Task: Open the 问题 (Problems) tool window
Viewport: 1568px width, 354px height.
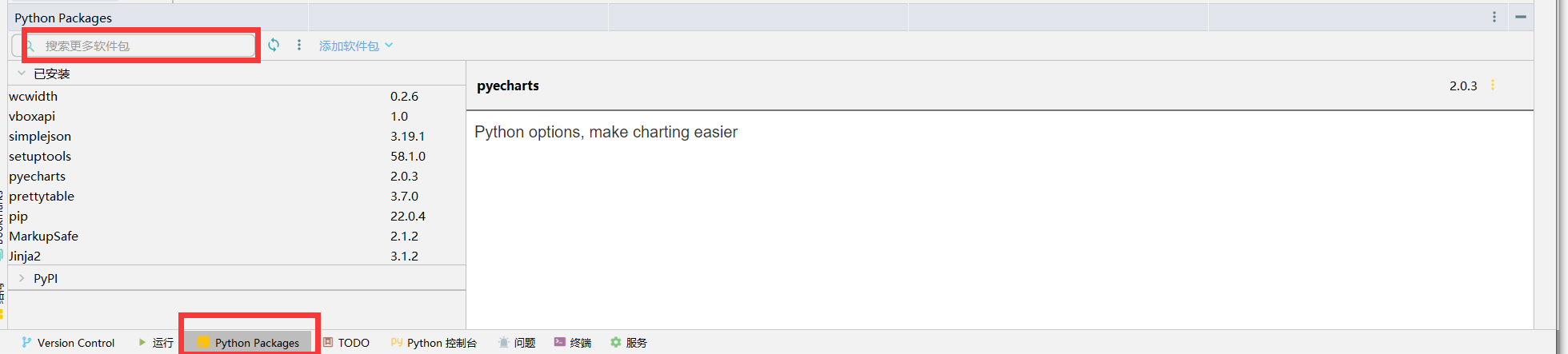Action: [x=517, y=343]
